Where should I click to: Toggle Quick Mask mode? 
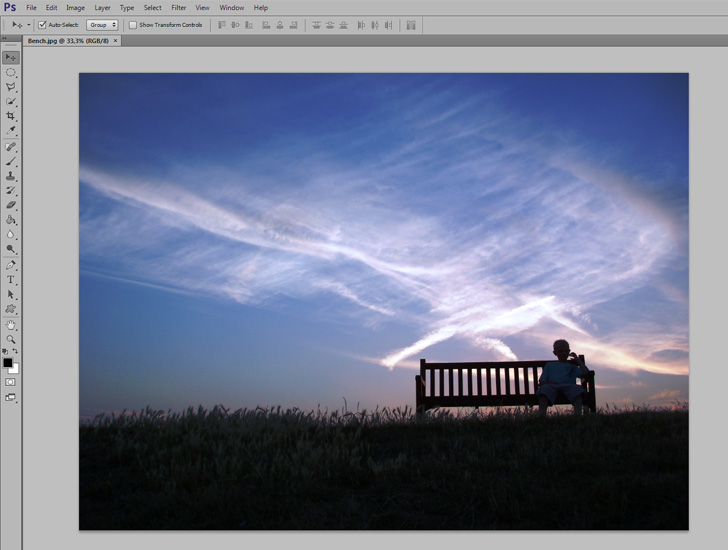[11, 382]
